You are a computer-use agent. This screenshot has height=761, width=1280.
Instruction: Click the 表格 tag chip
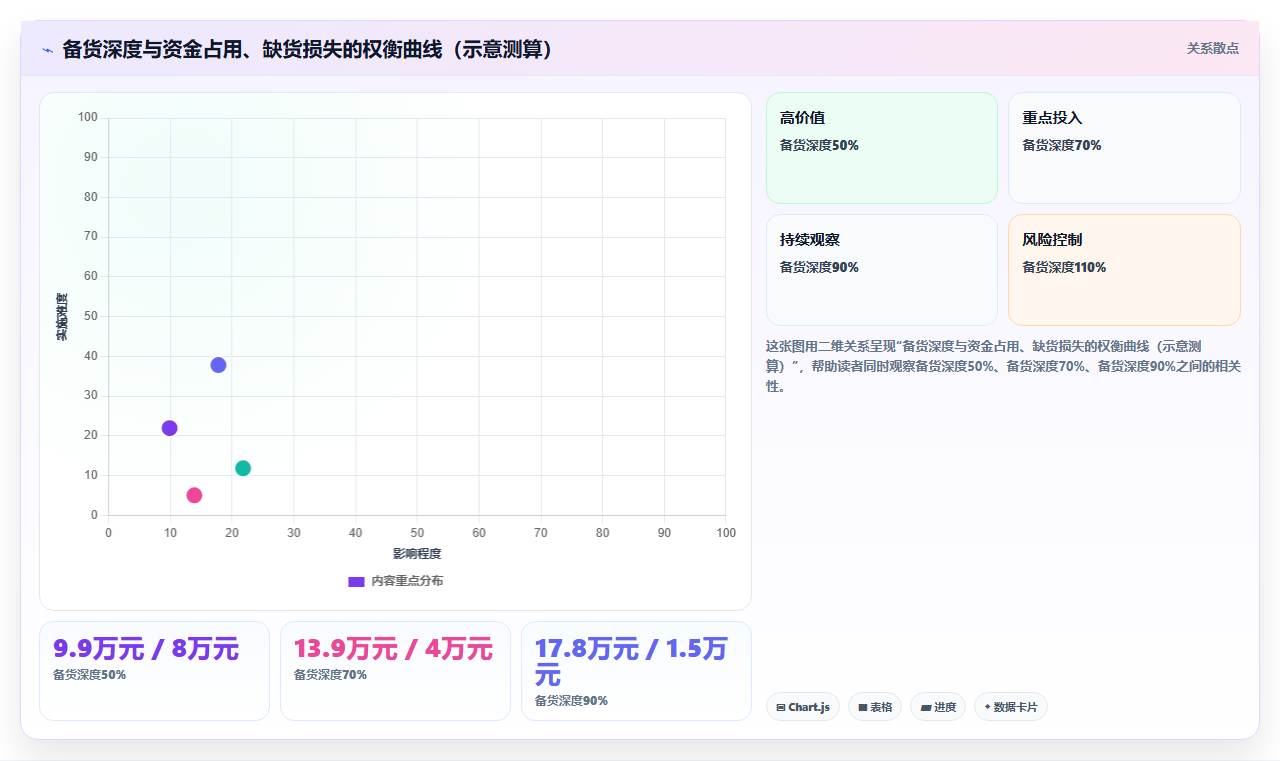(875, 707)
